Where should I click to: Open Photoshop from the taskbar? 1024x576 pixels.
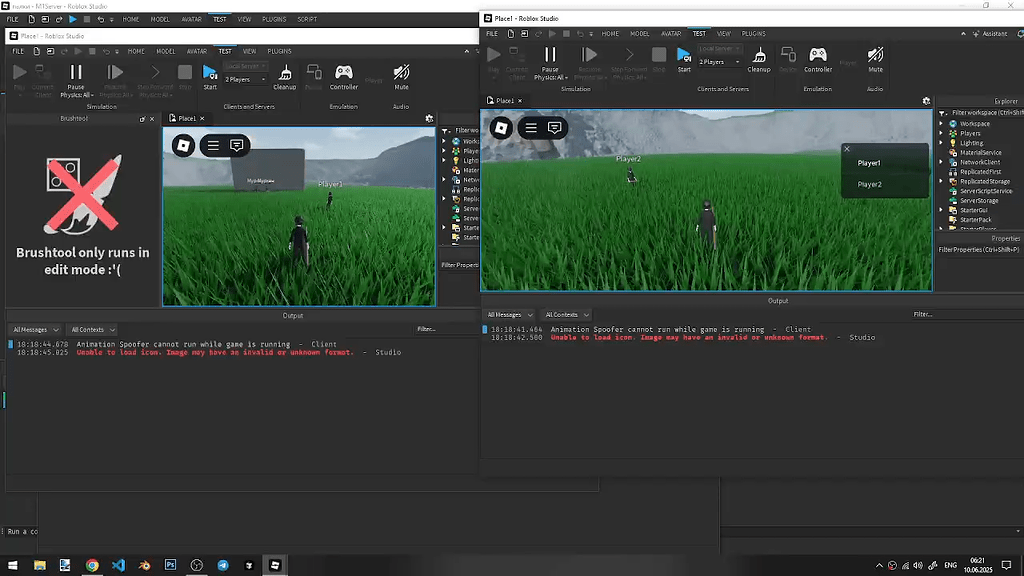tap(170, 565)
